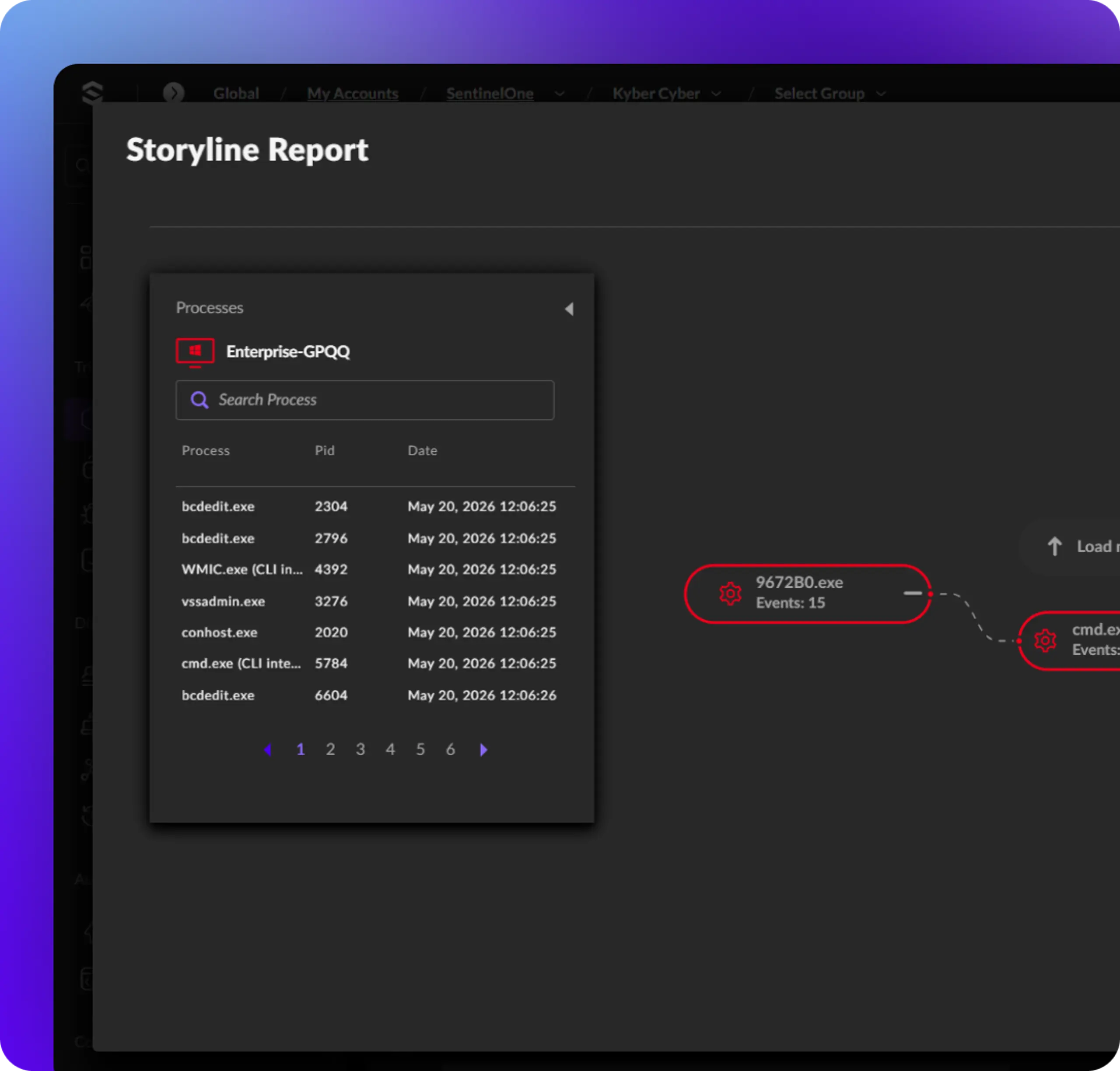Click the search magnifier icon
The height and width of the screenshot is (1071, 1120).
(199, 400)
